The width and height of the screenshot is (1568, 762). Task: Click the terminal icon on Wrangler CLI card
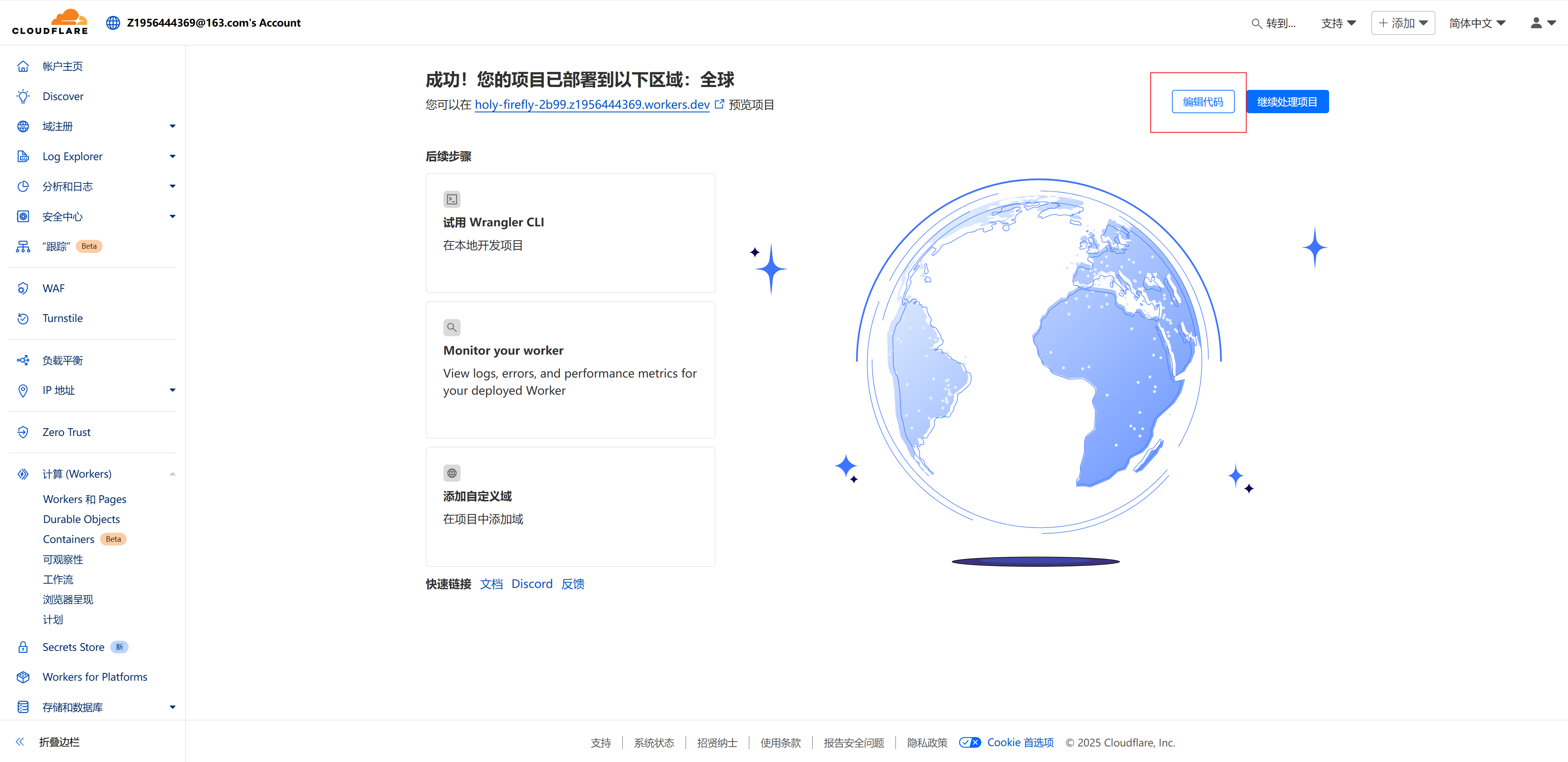[x=452, y=199]
